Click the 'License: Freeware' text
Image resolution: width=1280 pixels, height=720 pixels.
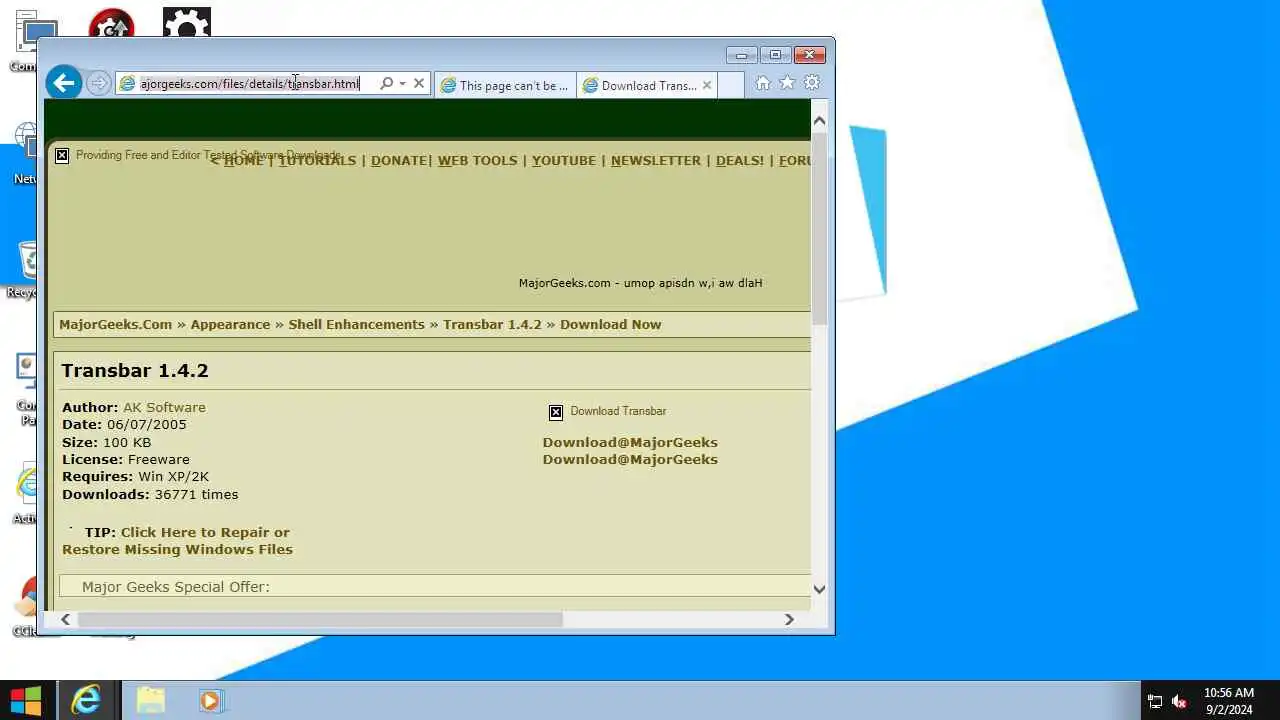click(126, 460)
